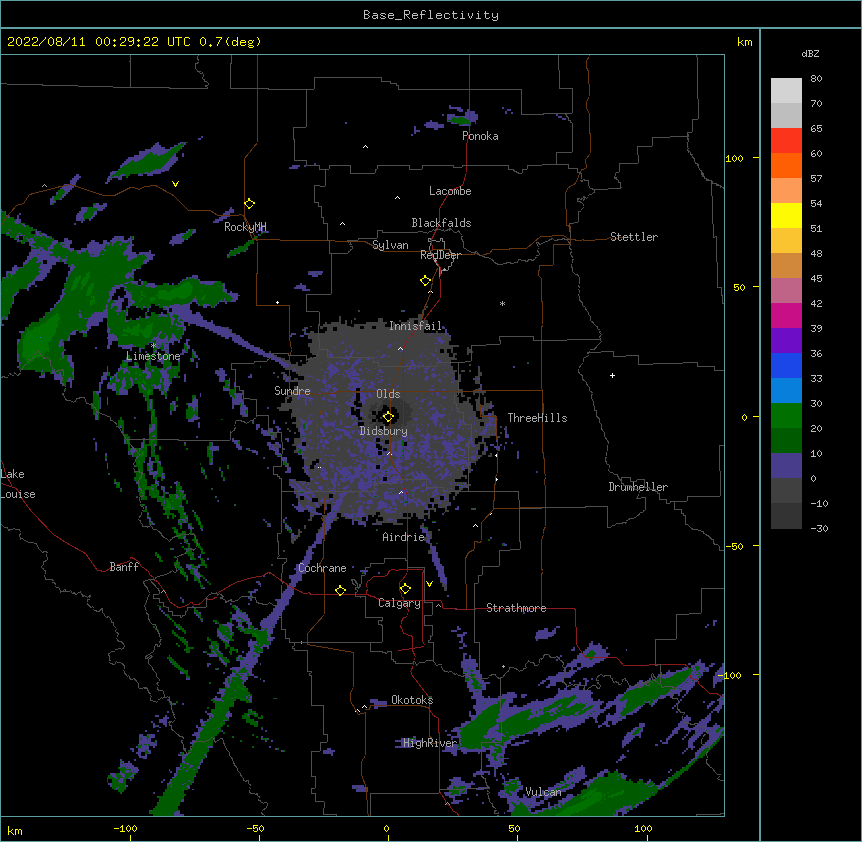Click the ThreeHills city label
The width and height of the screenshot is (862, 842).
[537, 418]
